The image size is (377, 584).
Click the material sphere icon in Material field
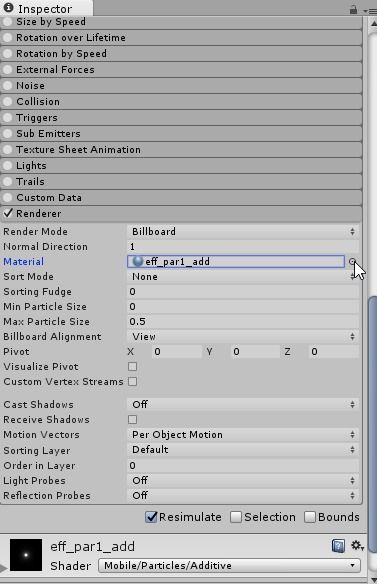(x=138, y=261)
